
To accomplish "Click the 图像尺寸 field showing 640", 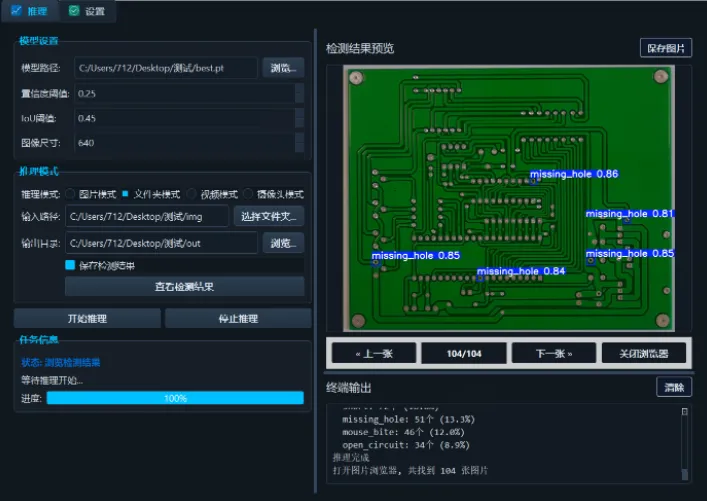I will [x=188, y=143].
